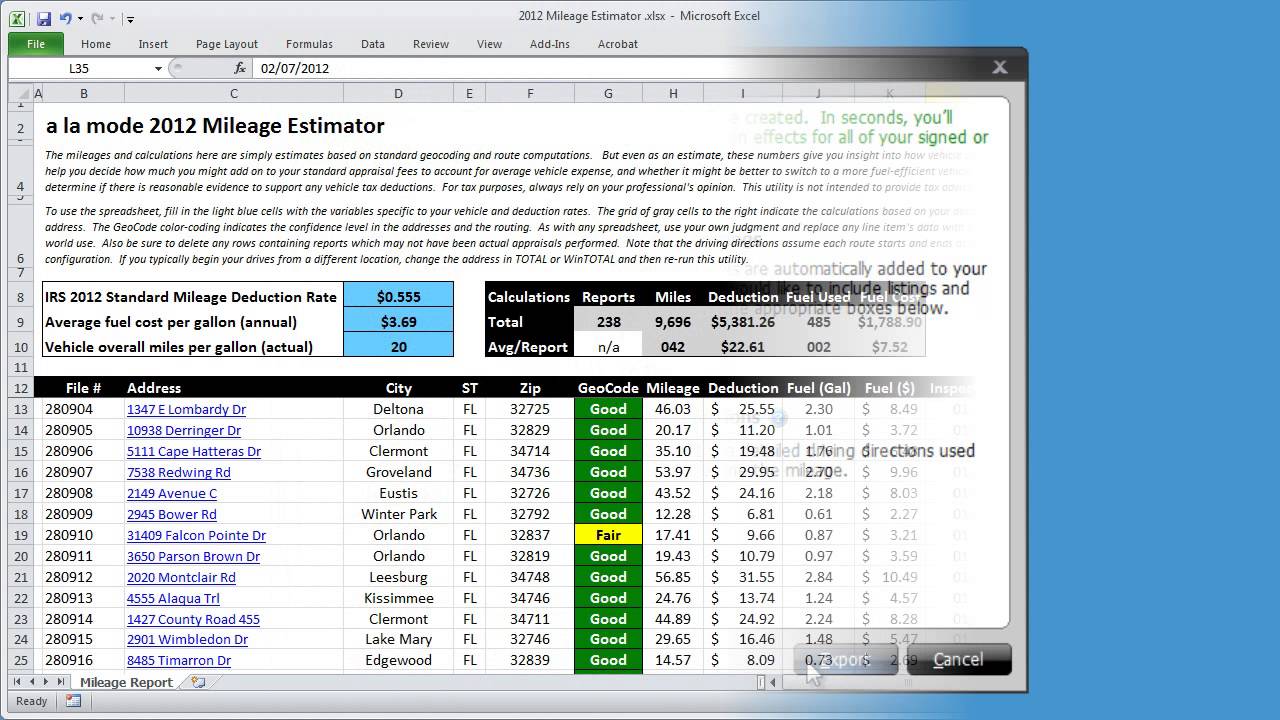Select row 19 header
Viewport: 1280px width, 720px height.
pos(21,535)
